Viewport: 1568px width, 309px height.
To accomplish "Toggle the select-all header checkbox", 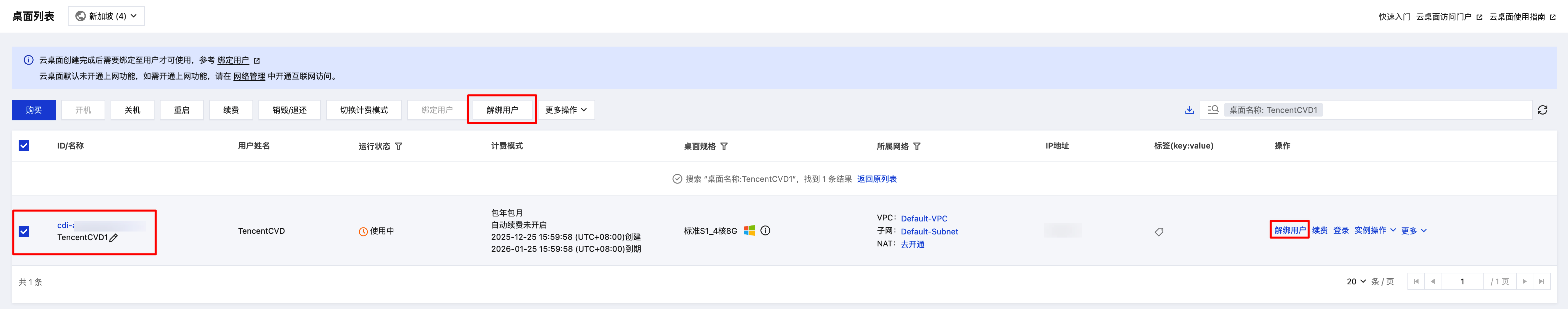I will (x=24, y=146).
